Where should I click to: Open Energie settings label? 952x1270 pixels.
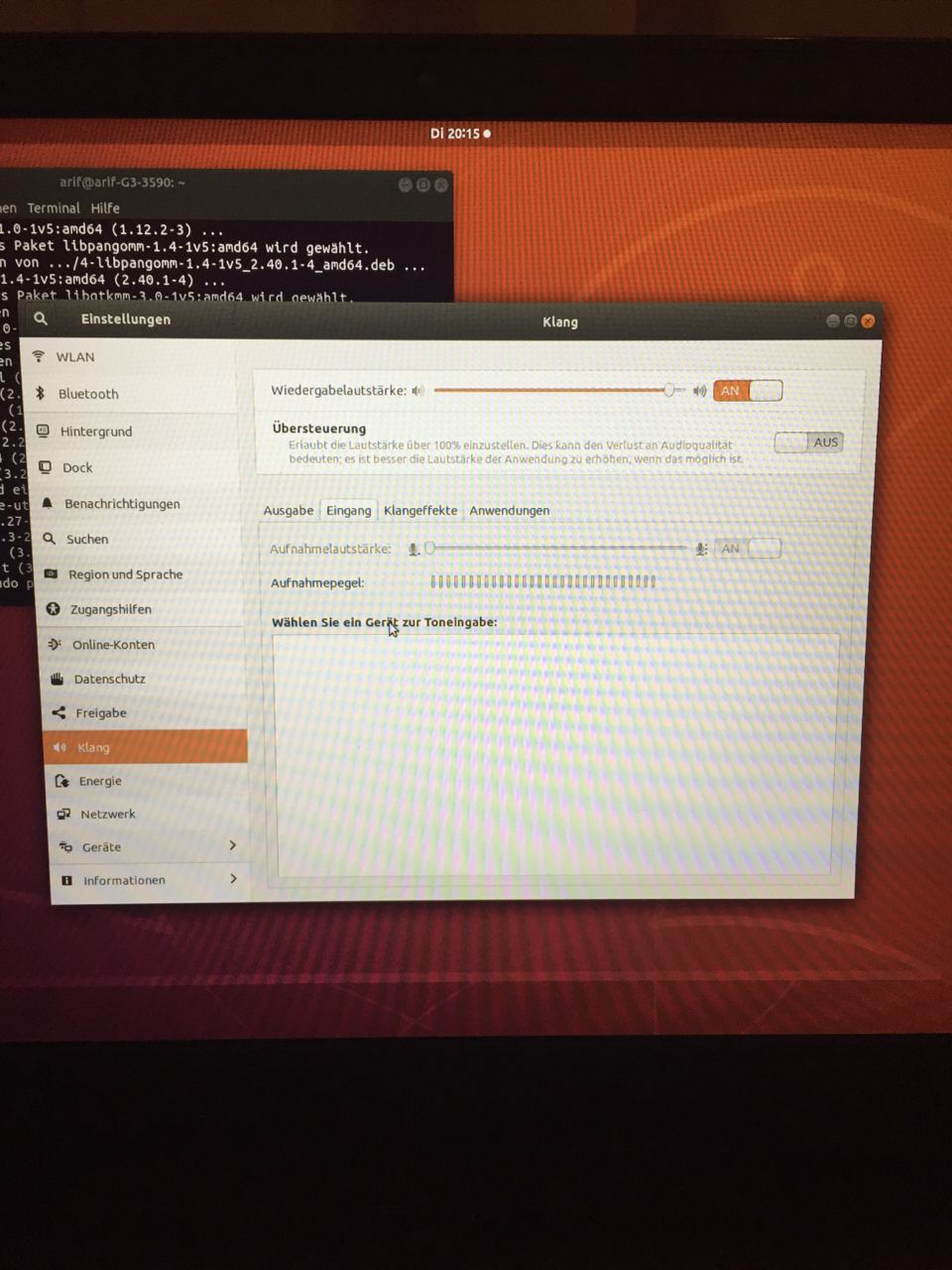pos(100,781)
